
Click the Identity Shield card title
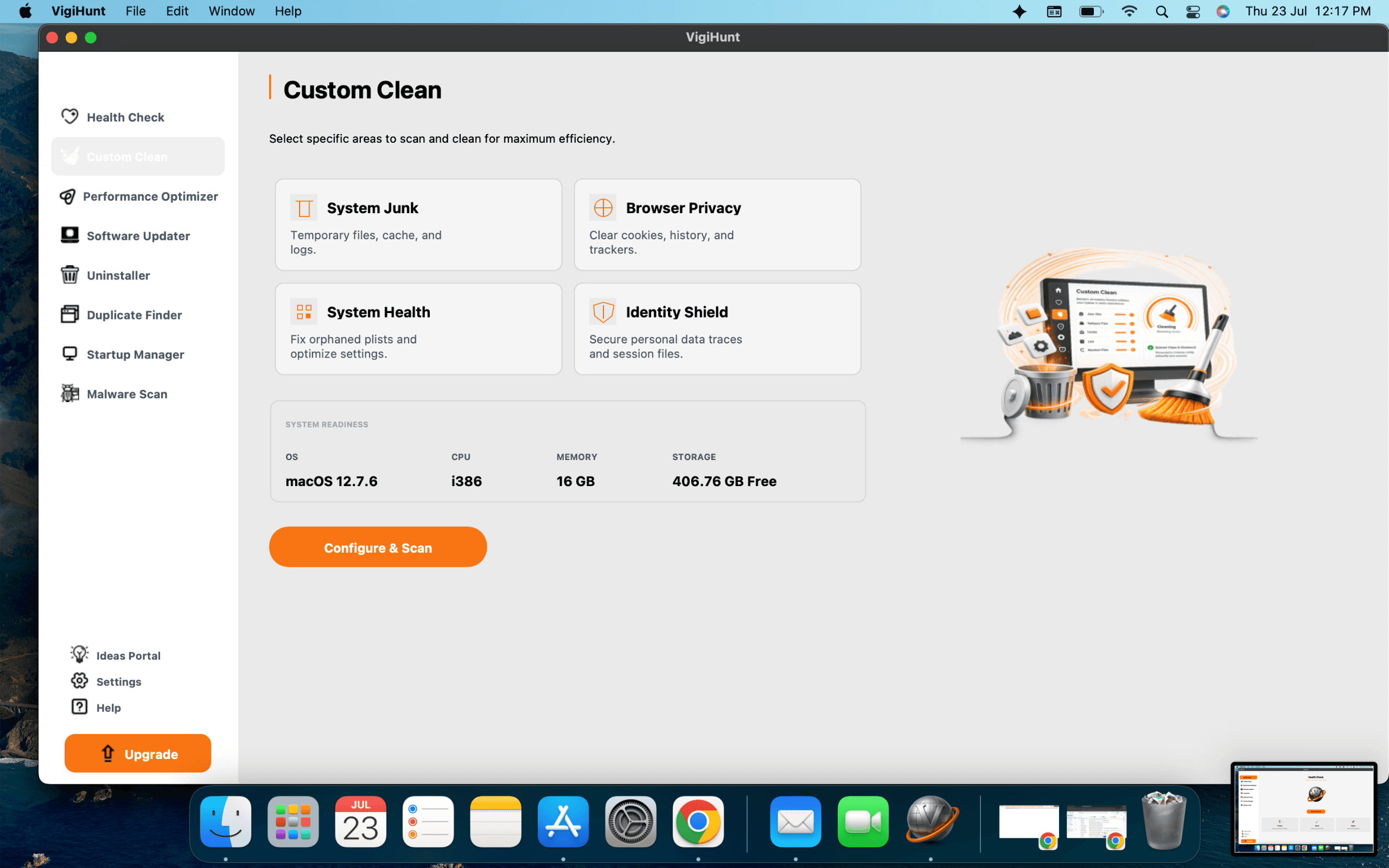(x=677, y=312)
